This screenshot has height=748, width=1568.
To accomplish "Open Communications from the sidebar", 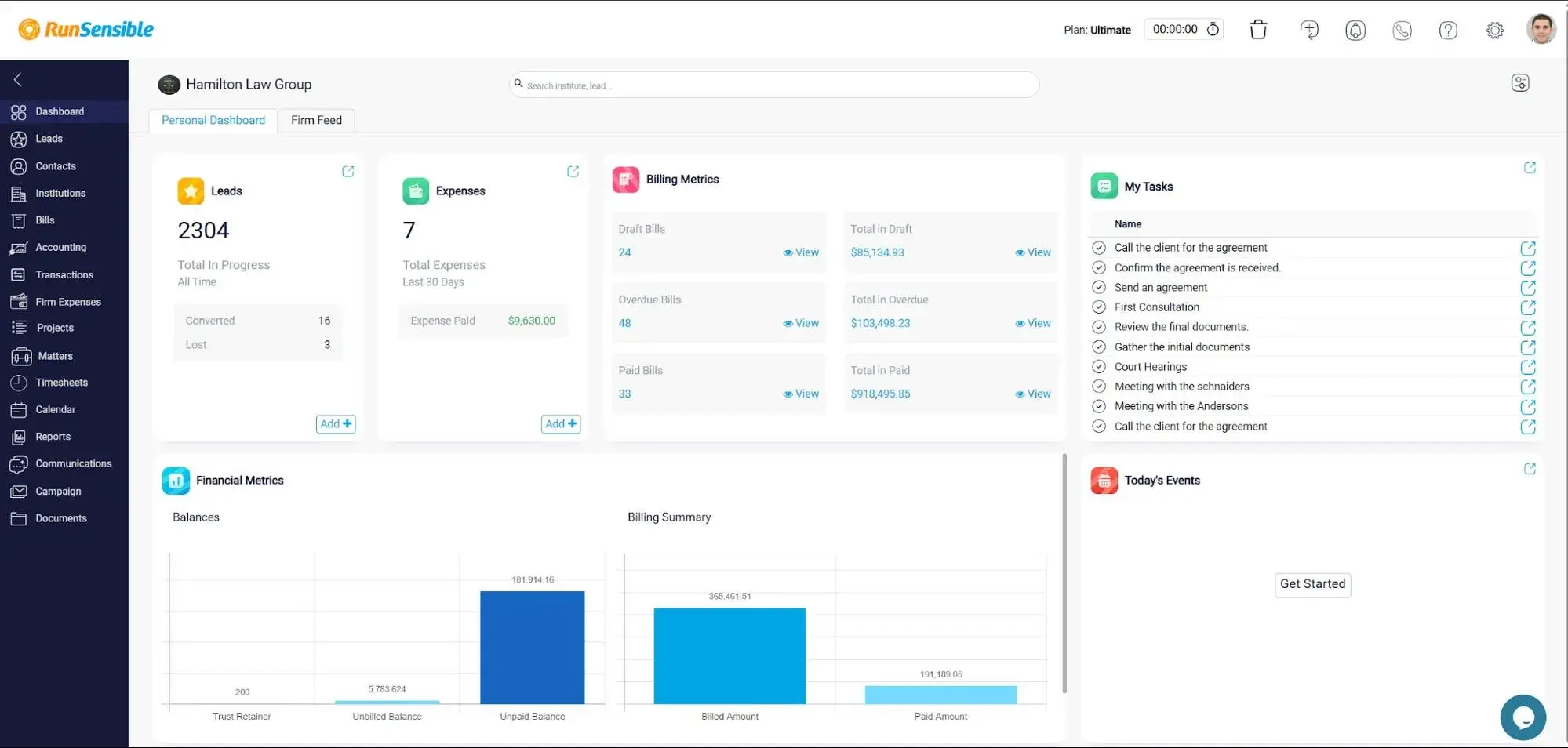I will point(73,463).
